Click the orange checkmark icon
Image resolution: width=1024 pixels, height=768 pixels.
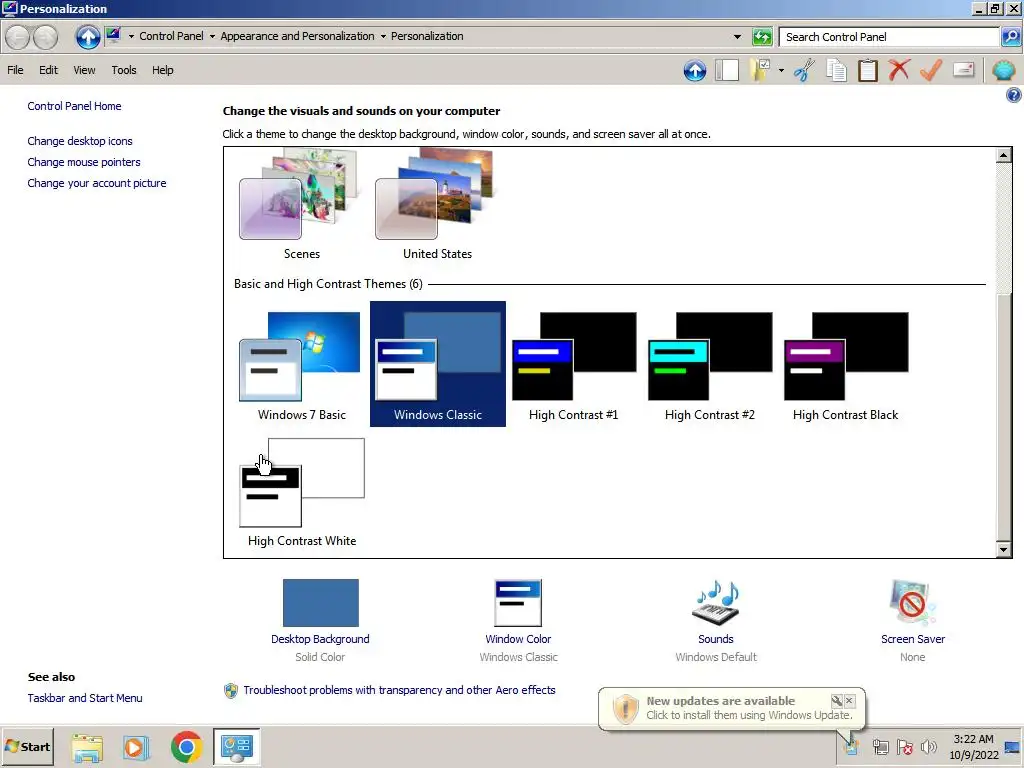click(931, 70)
